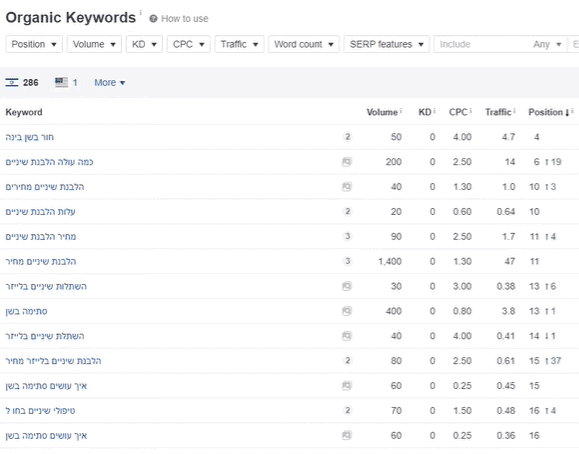Open the How to use help link
The image size is (579, 454).
pos(185,18)
